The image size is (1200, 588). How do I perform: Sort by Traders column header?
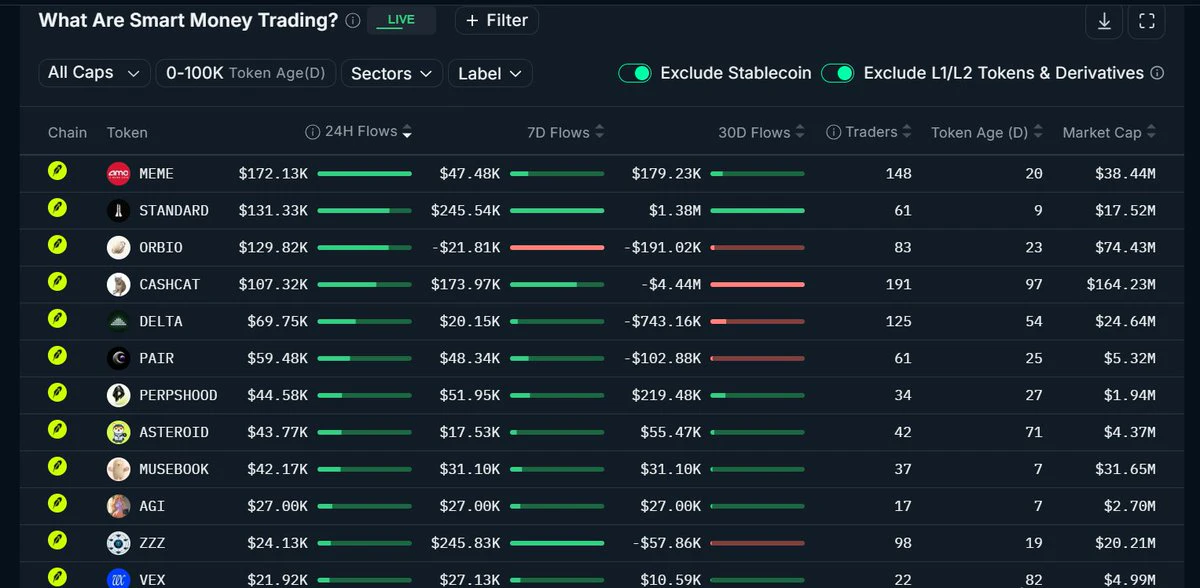pos(878,132)
